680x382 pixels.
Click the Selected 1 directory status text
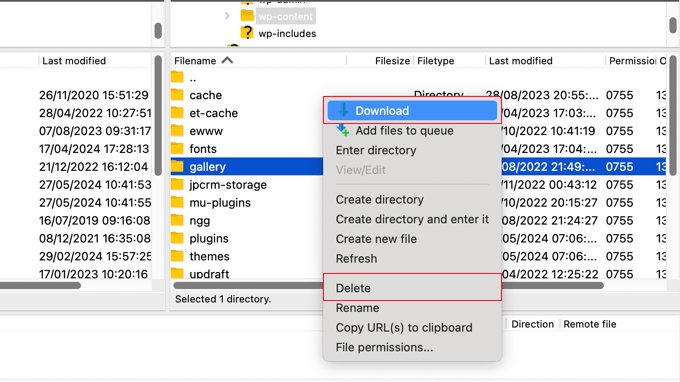(x=223, y=299)
